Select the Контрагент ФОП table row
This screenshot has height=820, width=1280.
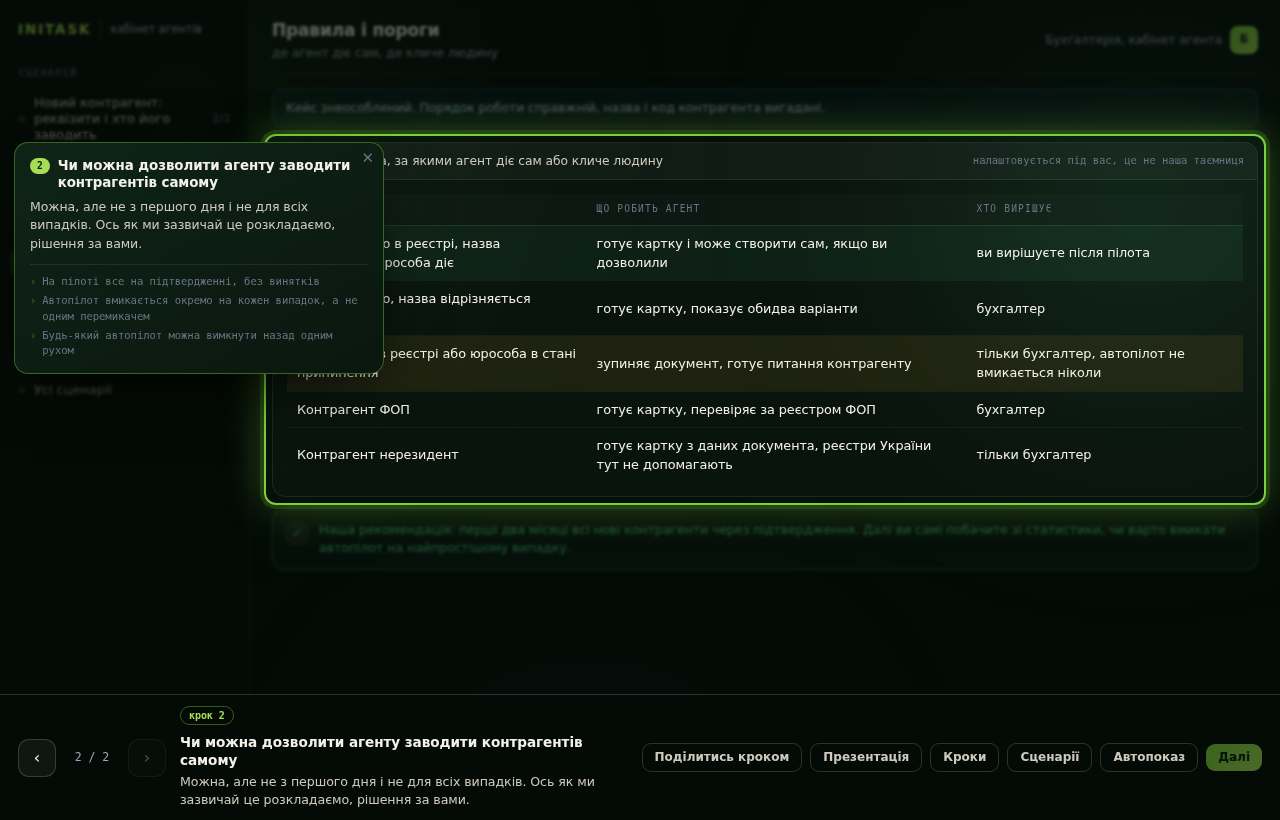tap(765, 410)
